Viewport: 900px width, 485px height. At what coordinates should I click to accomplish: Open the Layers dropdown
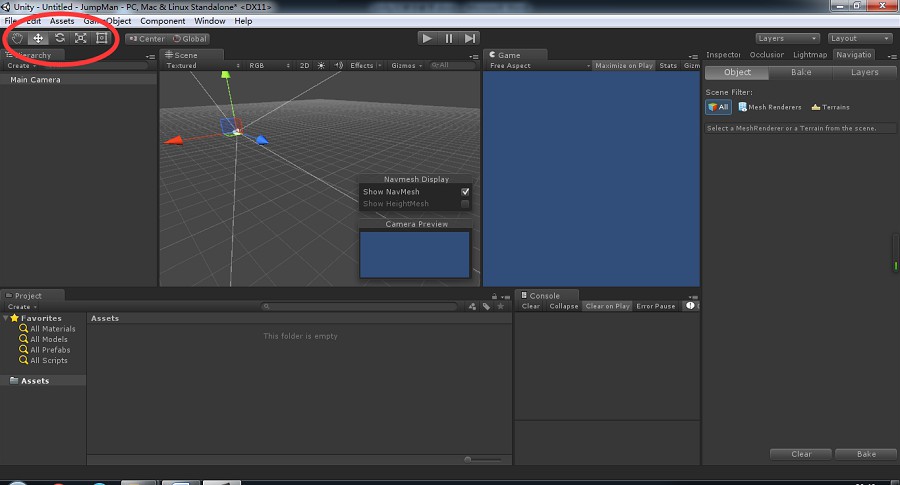click(x=787, y=38)
